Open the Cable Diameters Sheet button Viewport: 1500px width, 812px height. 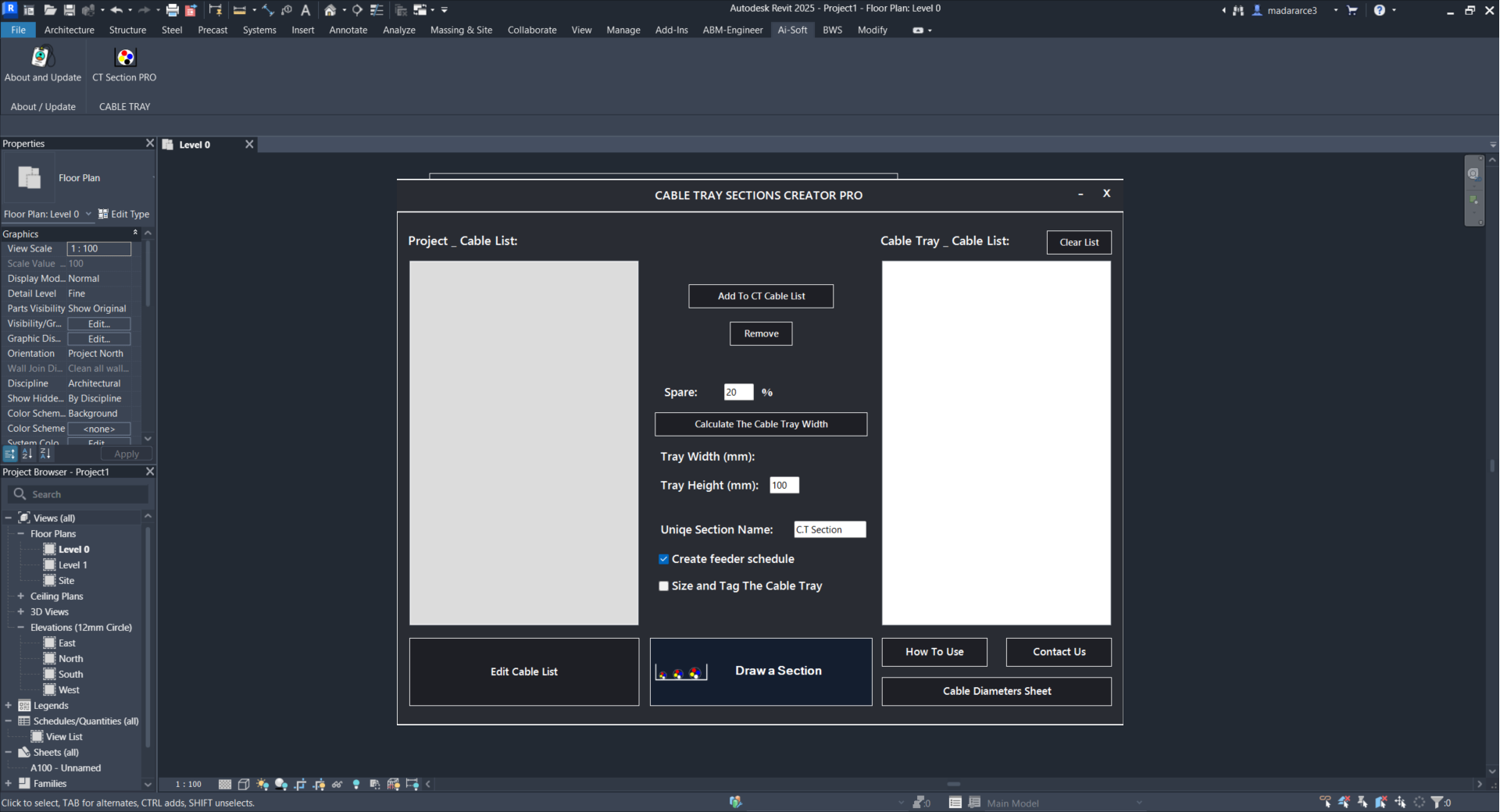click(997, 691)
